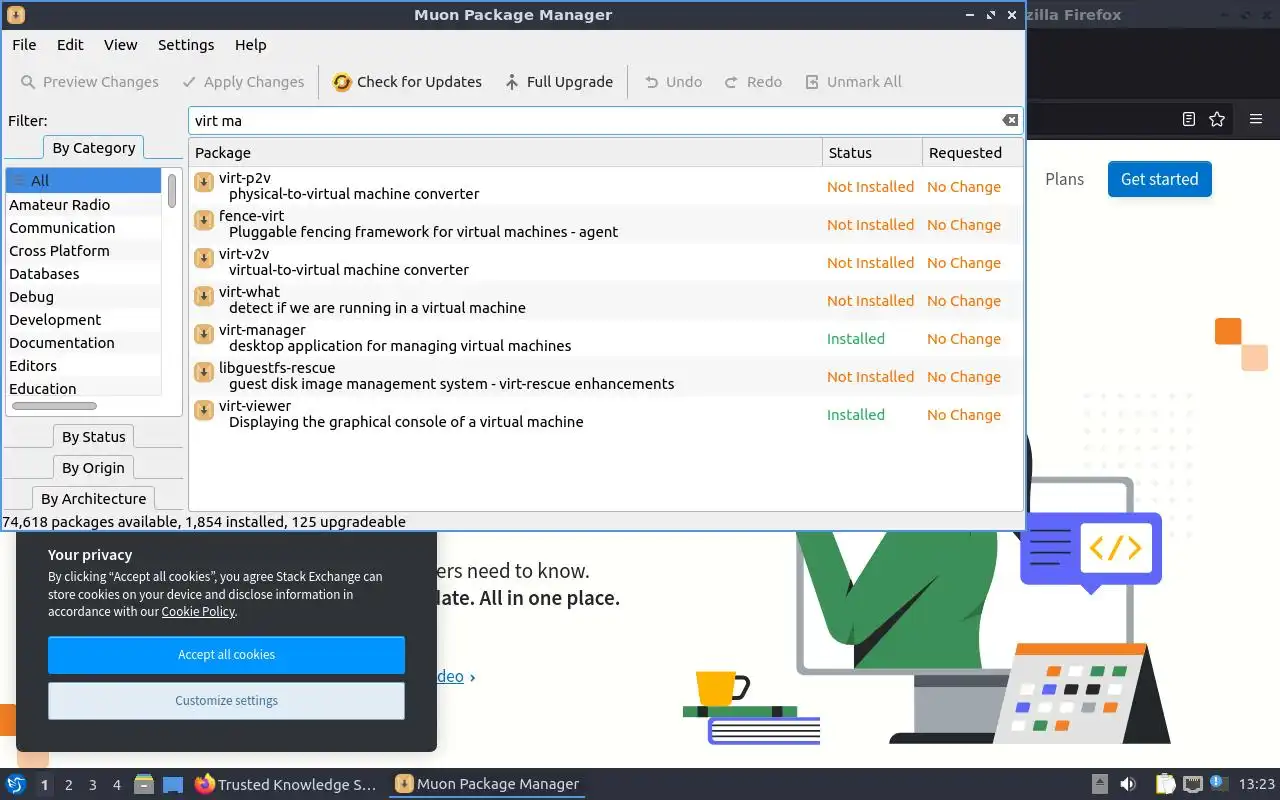This screenshot has height=800, width=1280.
Task: Click the Preview Changes toolbar button
Action: pos(89,82)
